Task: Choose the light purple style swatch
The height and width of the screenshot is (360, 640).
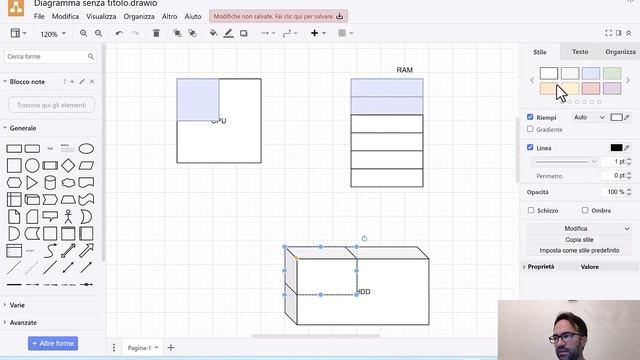Action: click(612, 88)
